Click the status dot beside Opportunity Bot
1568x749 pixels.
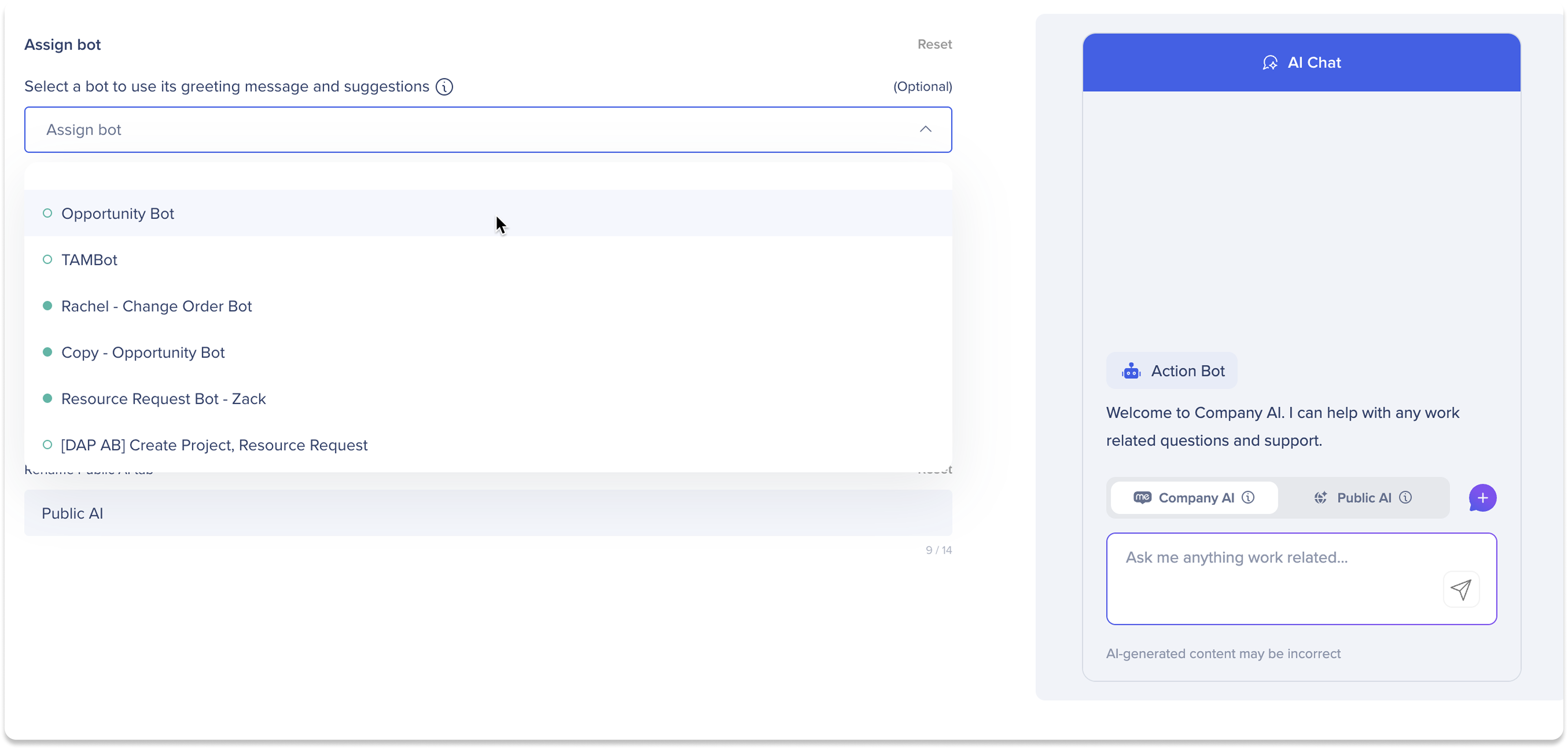point(47,213)
